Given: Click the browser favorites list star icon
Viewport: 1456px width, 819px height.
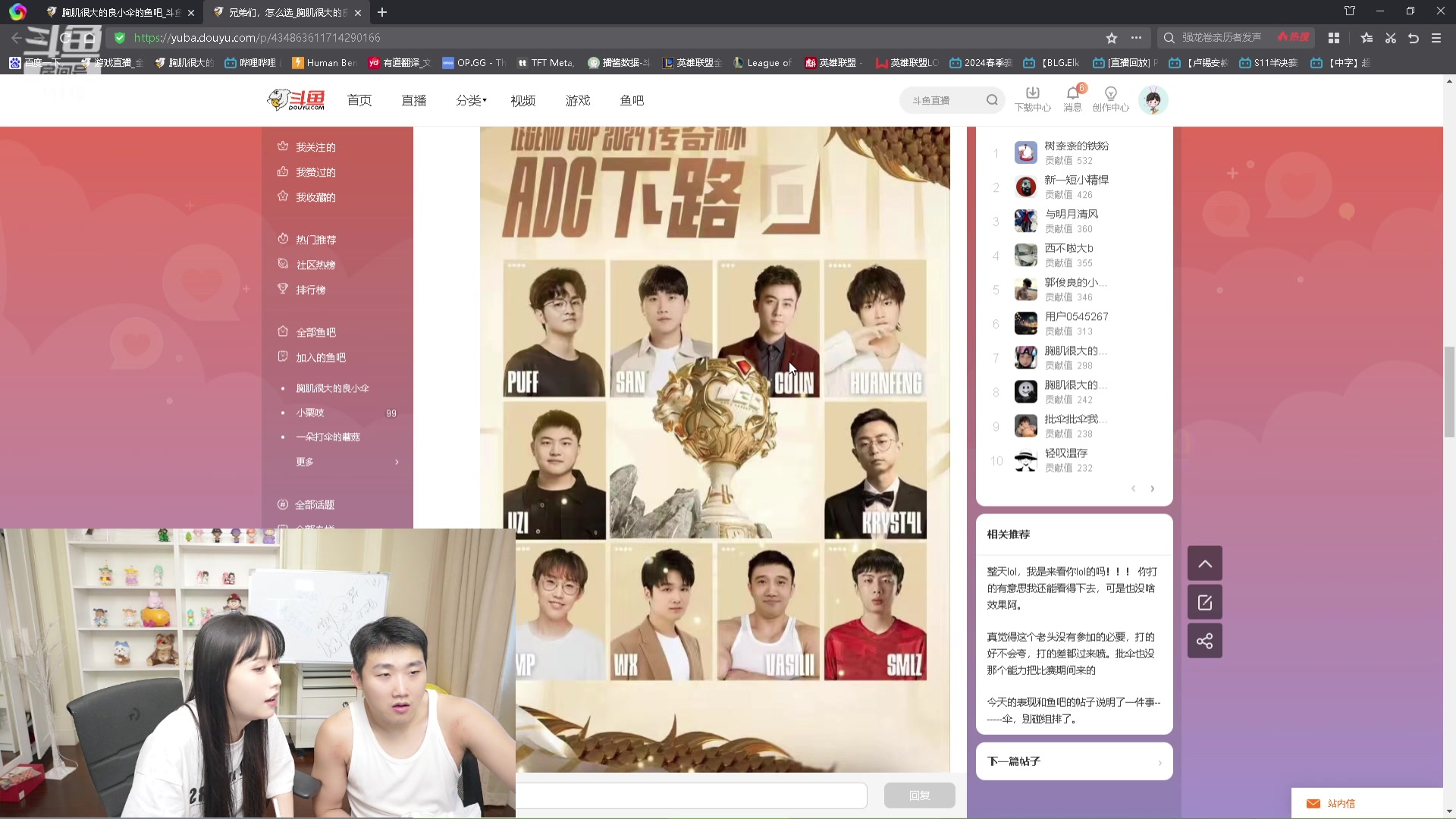Looking at the screenshot, I should (x=1367, y=38).
